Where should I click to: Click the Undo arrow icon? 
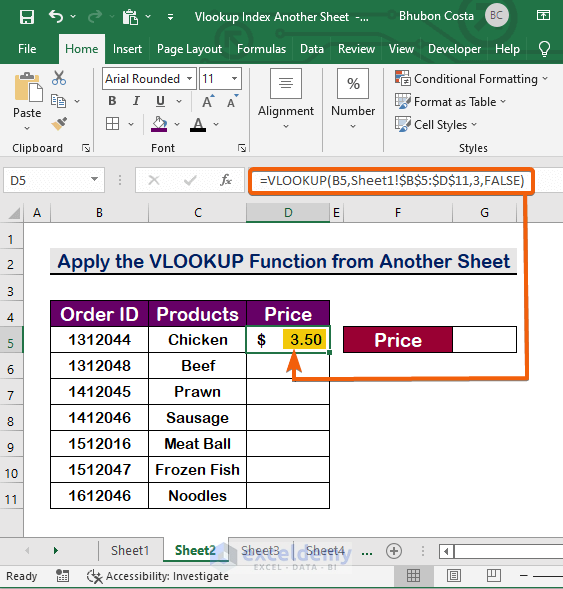(x=56, y=17)
